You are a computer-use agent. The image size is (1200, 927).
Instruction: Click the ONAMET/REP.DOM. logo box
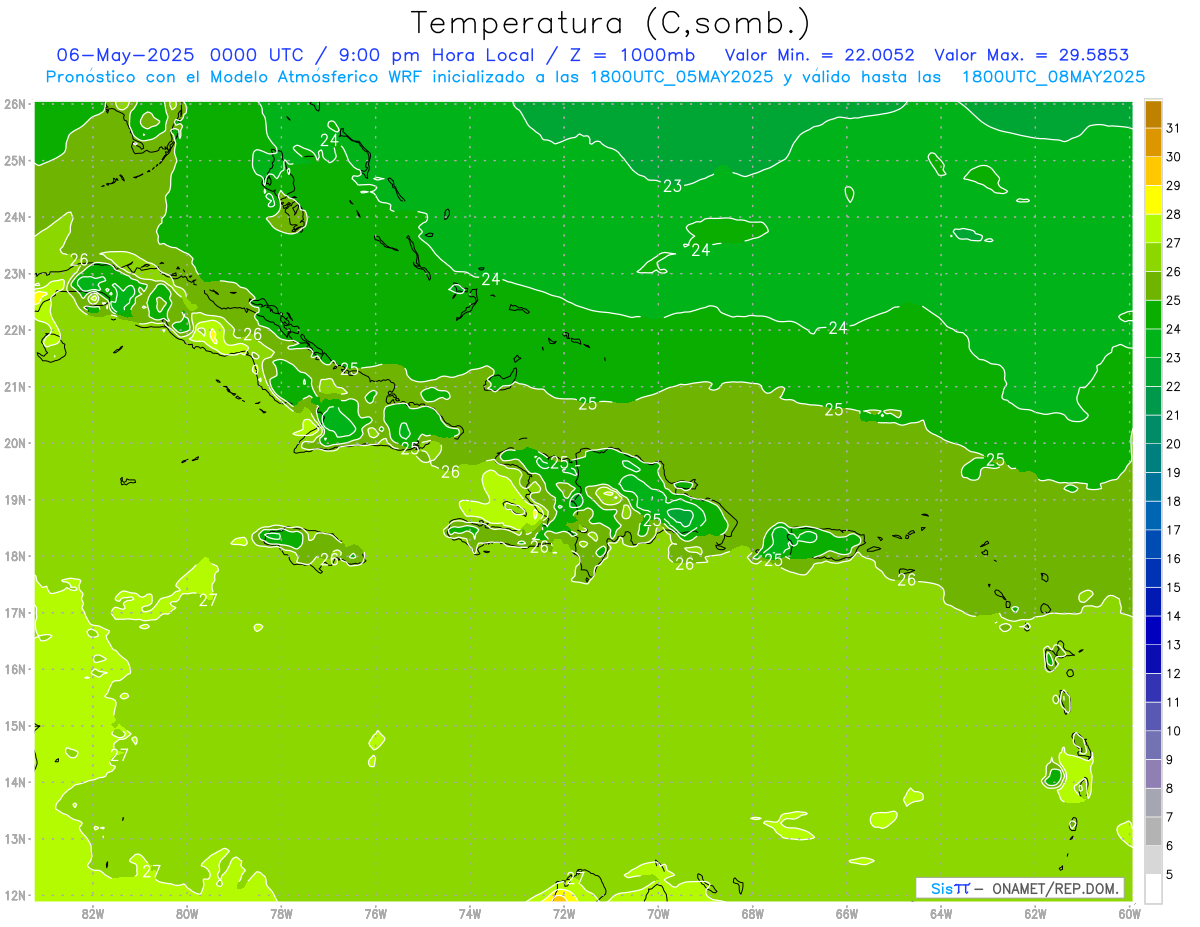pos(1020,888)
